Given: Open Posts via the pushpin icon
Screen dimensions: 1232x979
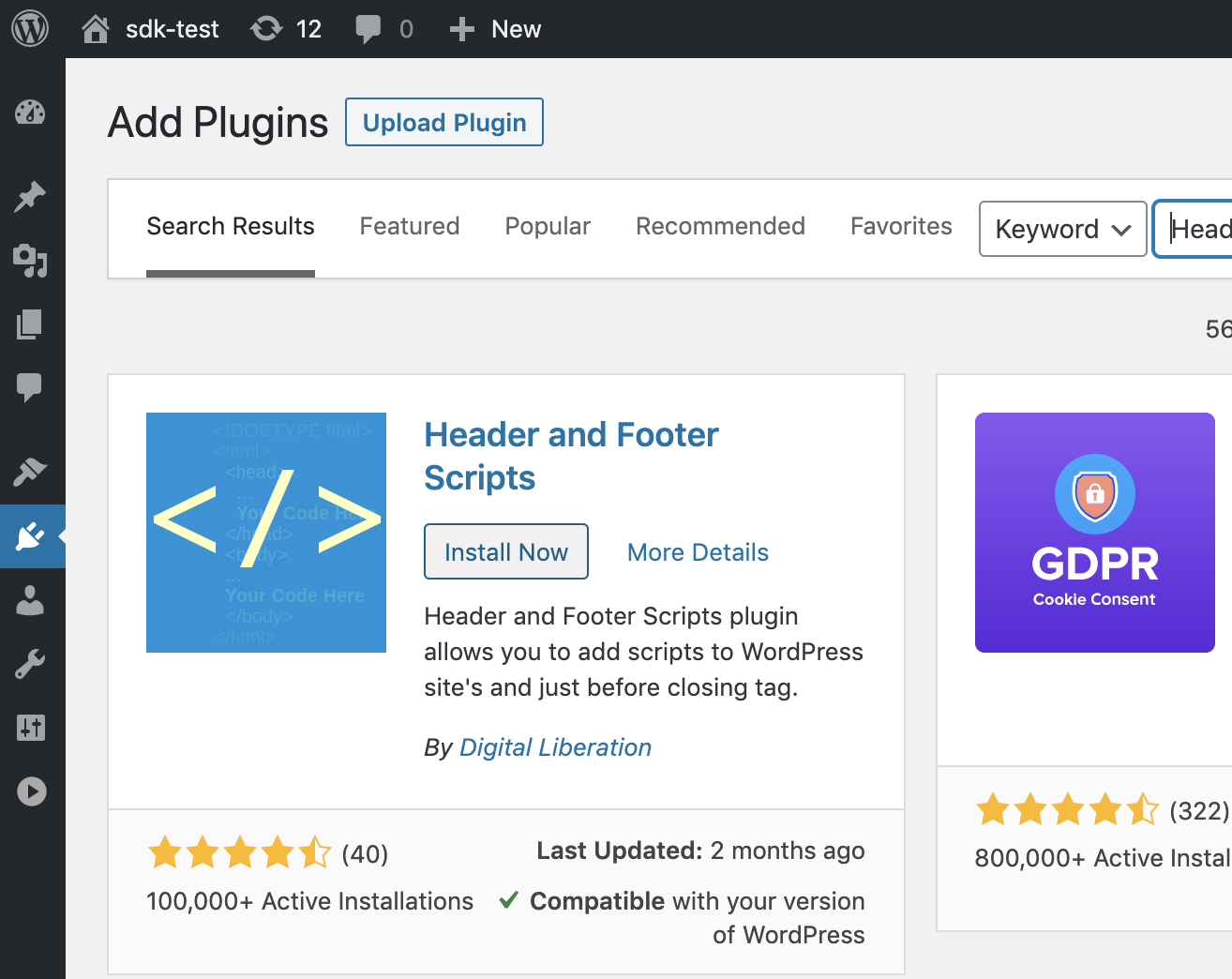Looking at the screenshot, I should click(30, 196).
